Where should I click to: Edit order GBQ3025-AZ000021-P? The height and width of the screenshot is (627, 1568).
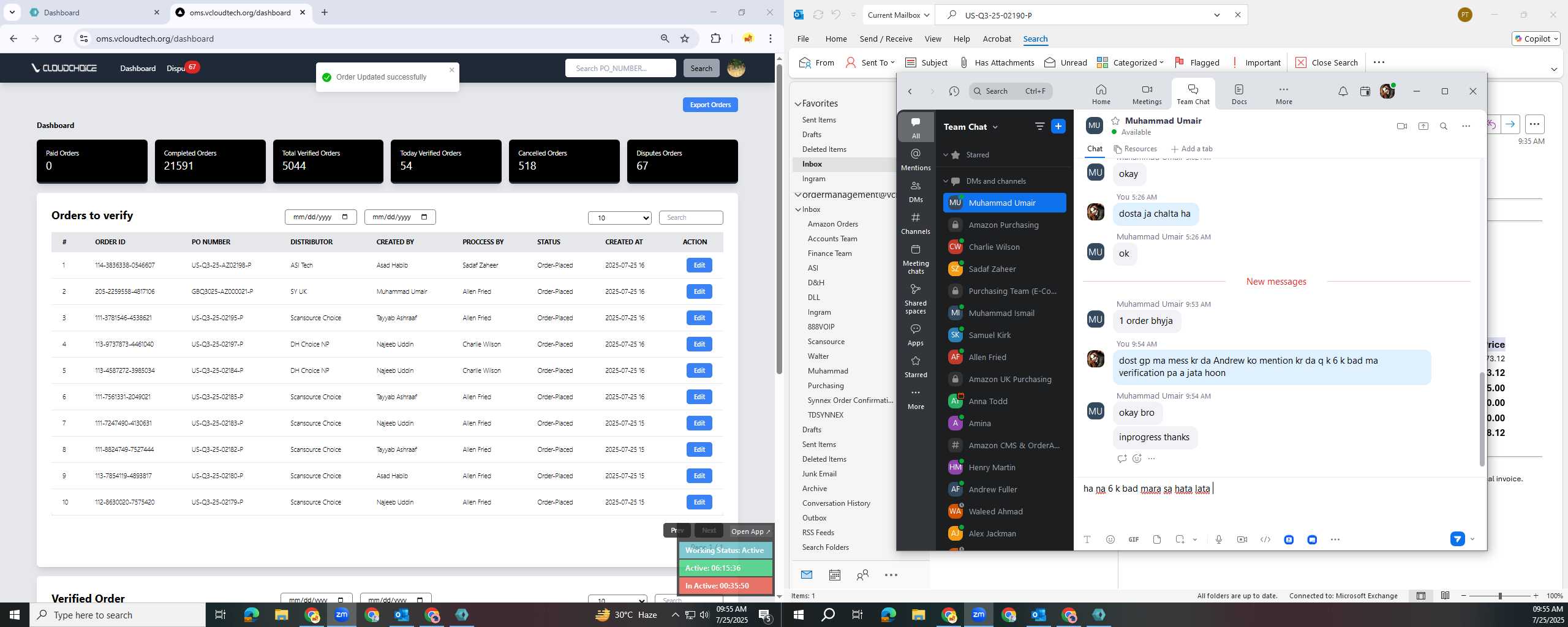point(699,291)
